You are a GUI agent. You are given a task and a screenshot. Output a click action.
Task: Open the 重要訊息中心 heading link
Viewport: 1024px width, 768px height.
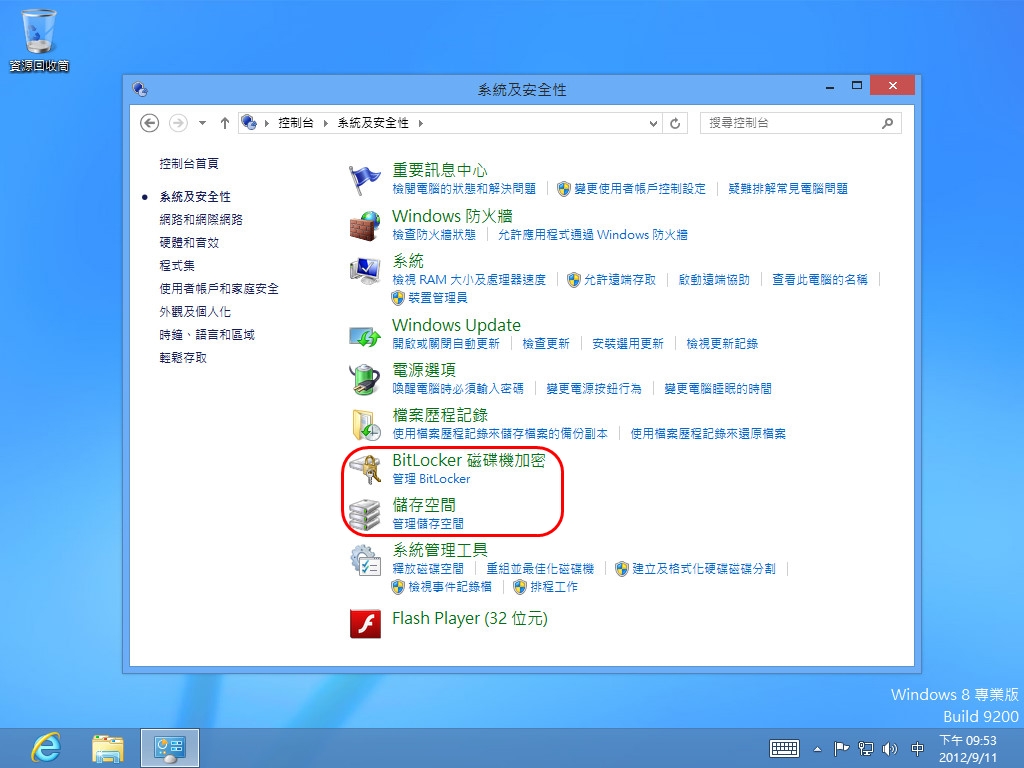pyautogui.click(x=440, y=170)
